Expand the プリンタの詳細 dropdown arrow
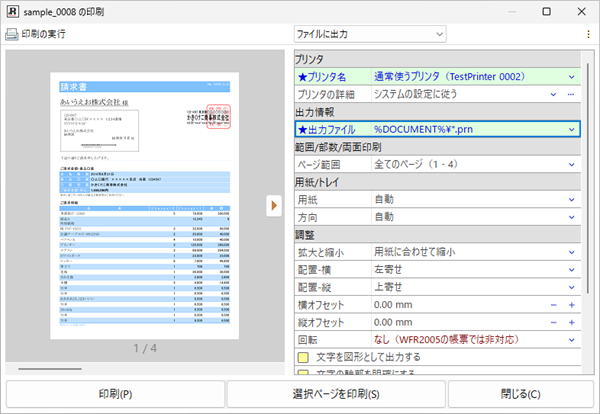 tap(553, 95)
